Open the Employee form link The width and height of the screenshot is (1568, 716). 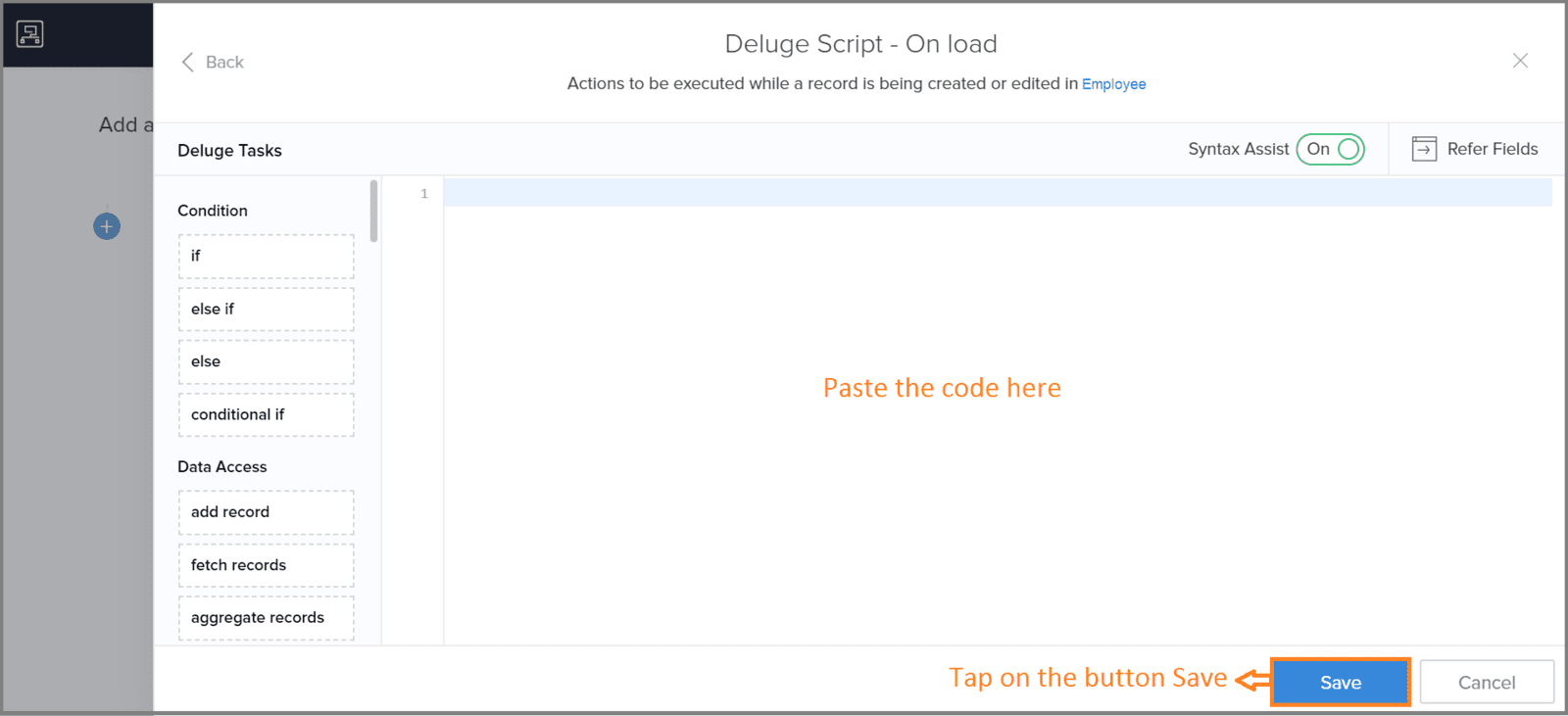(1113, 84)
